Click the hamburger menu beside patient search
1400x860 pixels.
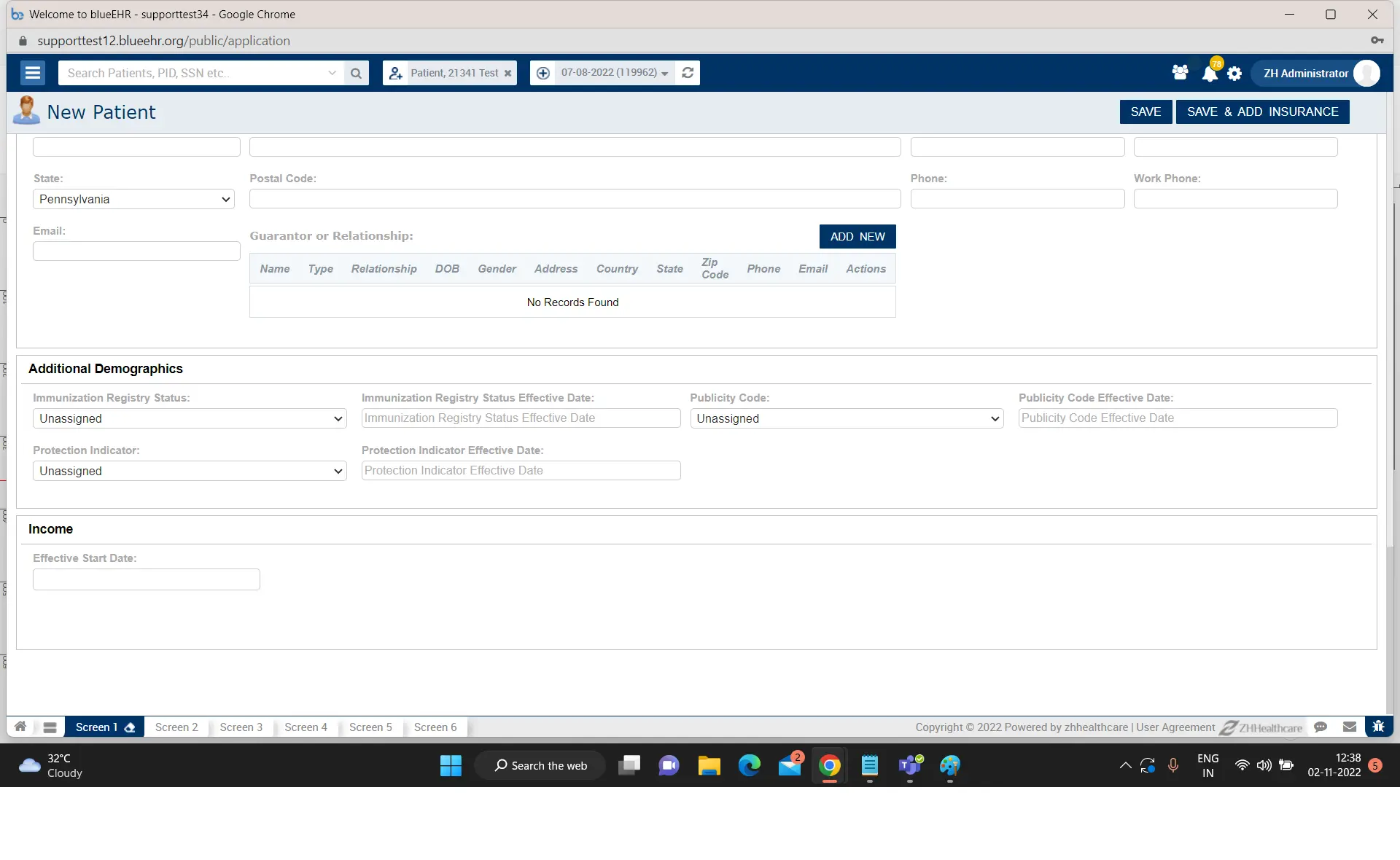pyautogui.click(x=32, y=73)
